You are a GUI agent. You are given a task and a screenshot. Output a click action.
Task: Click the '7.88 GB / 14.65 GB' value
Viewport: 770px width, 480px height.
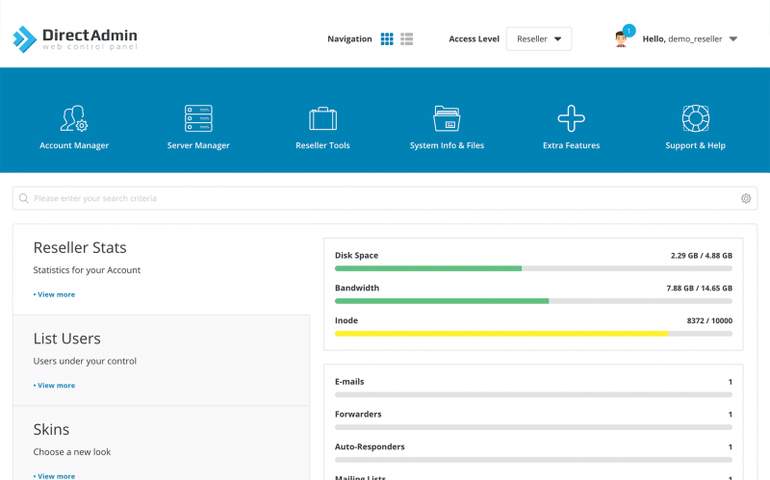(x=699, y=288)
